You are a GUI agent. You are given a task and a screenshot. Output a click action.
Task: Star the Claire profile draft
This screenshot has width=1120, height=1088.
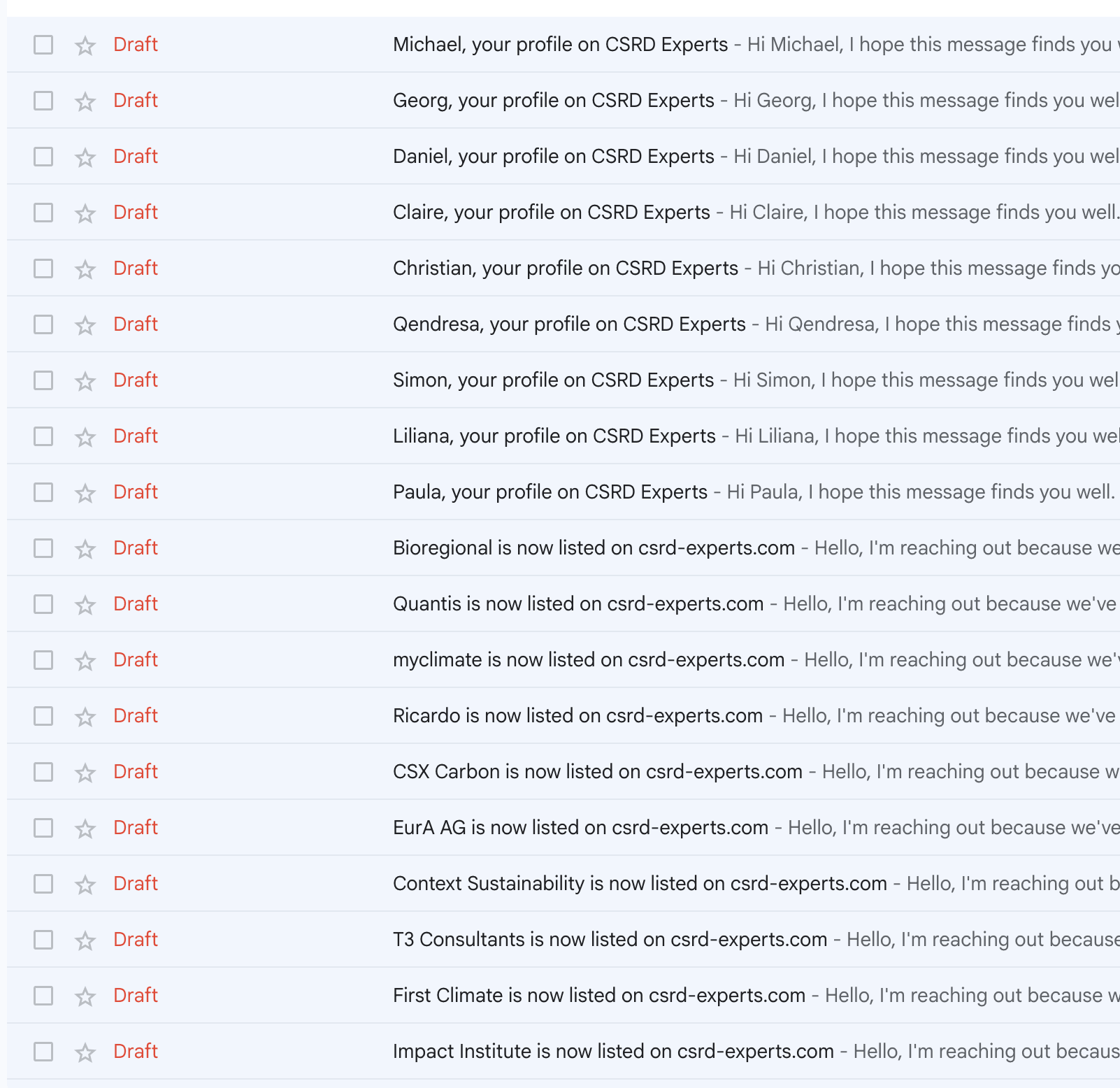point(85,213)
